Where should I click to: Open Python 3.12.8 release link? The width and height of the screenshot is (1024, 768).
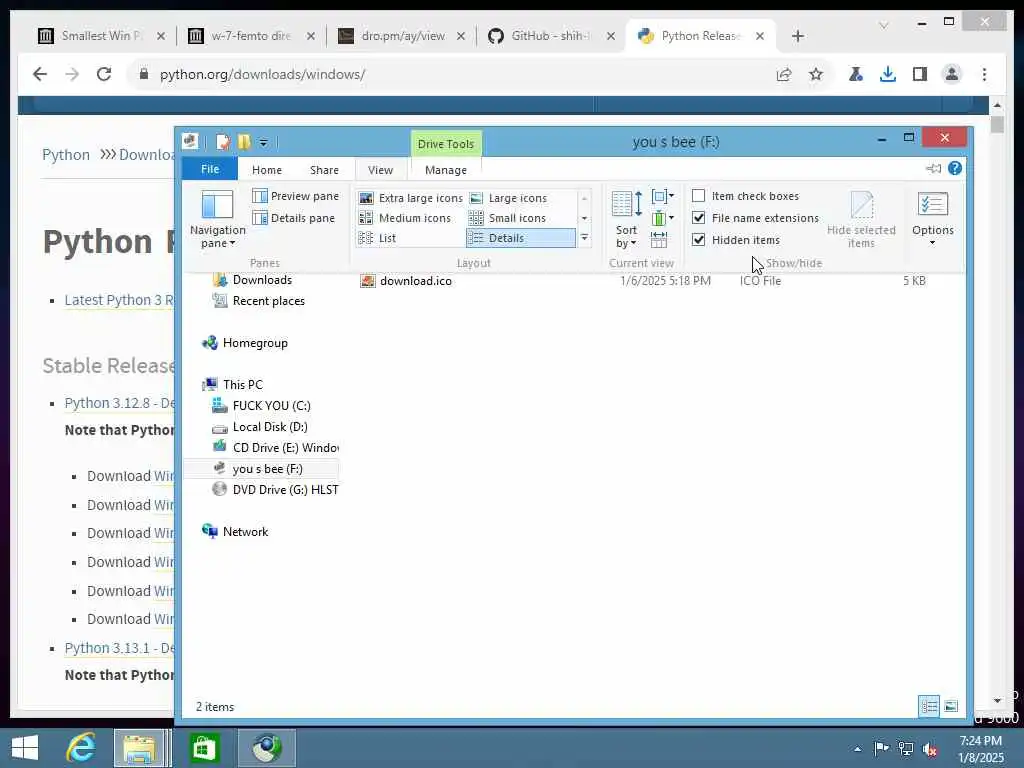(x=120, y=403)
